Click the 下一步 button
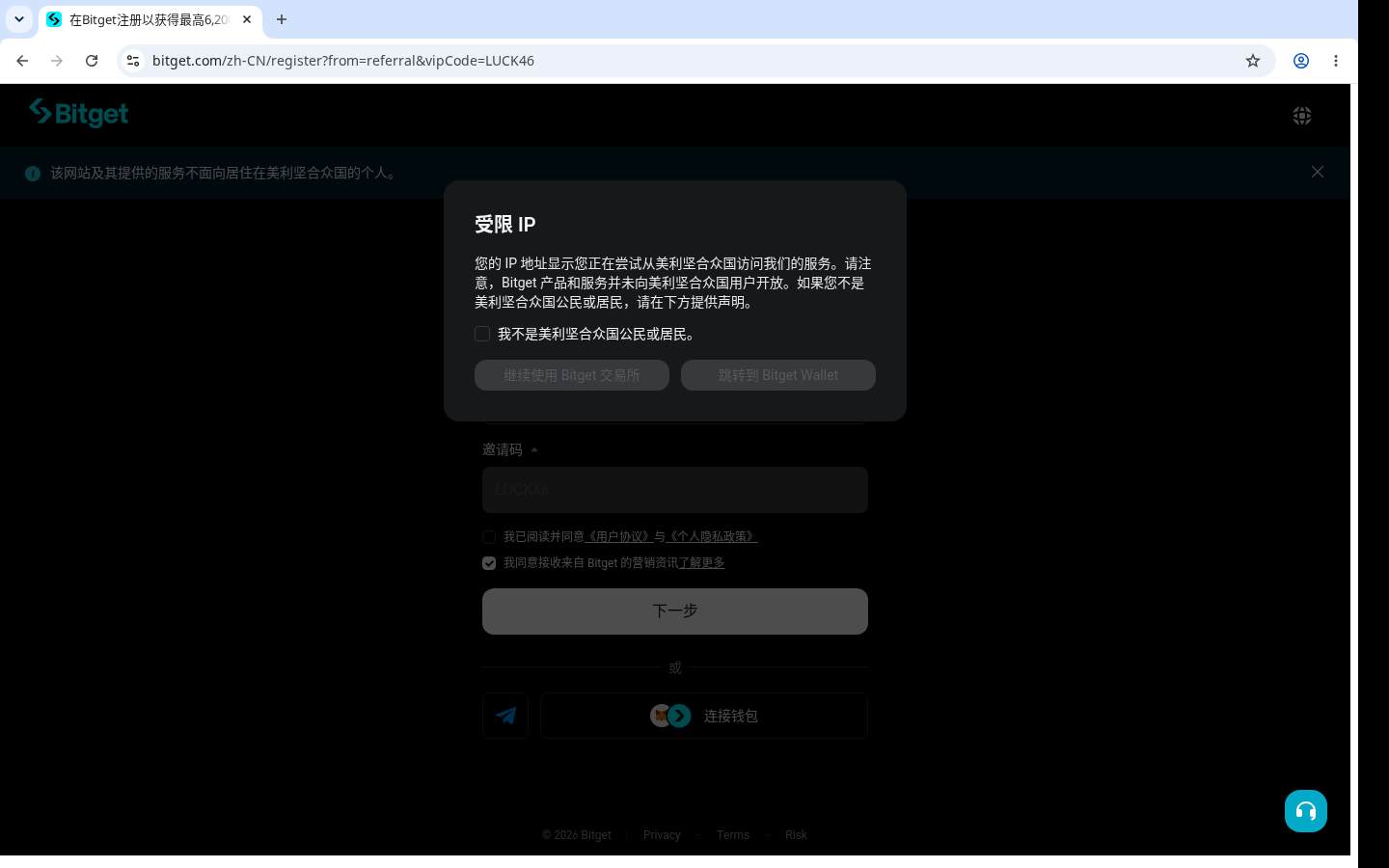The height and width of the screenshot is (868, 1389). [675, 611]
